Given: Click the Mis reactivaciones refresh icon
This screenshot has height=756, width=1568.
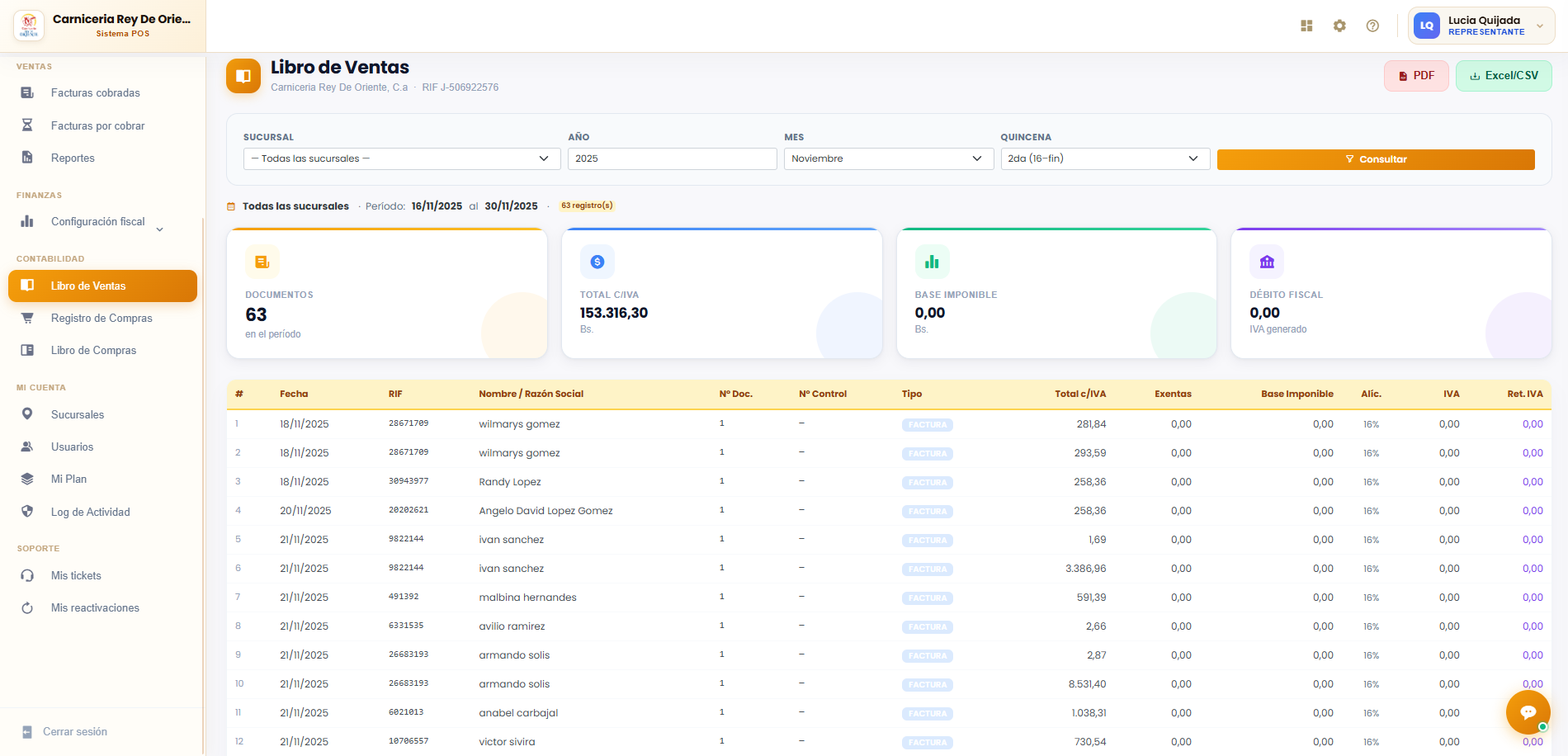Looking at the screenshot, I should (x=27, y=607).
